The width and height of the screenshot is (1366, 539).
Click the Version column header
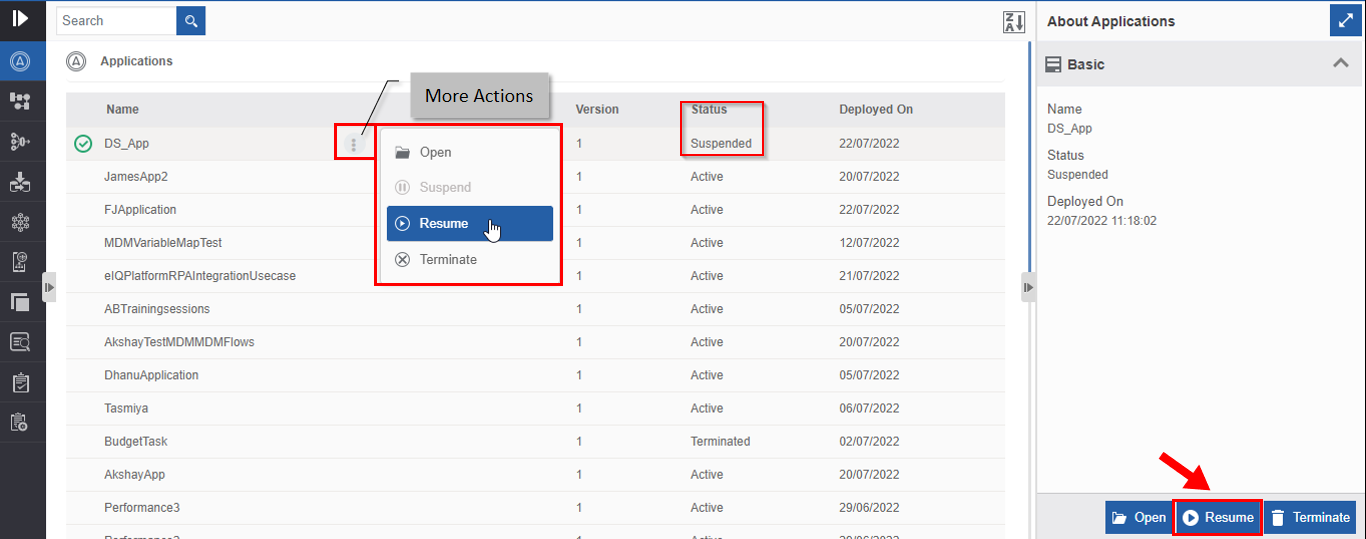point(597,109)
